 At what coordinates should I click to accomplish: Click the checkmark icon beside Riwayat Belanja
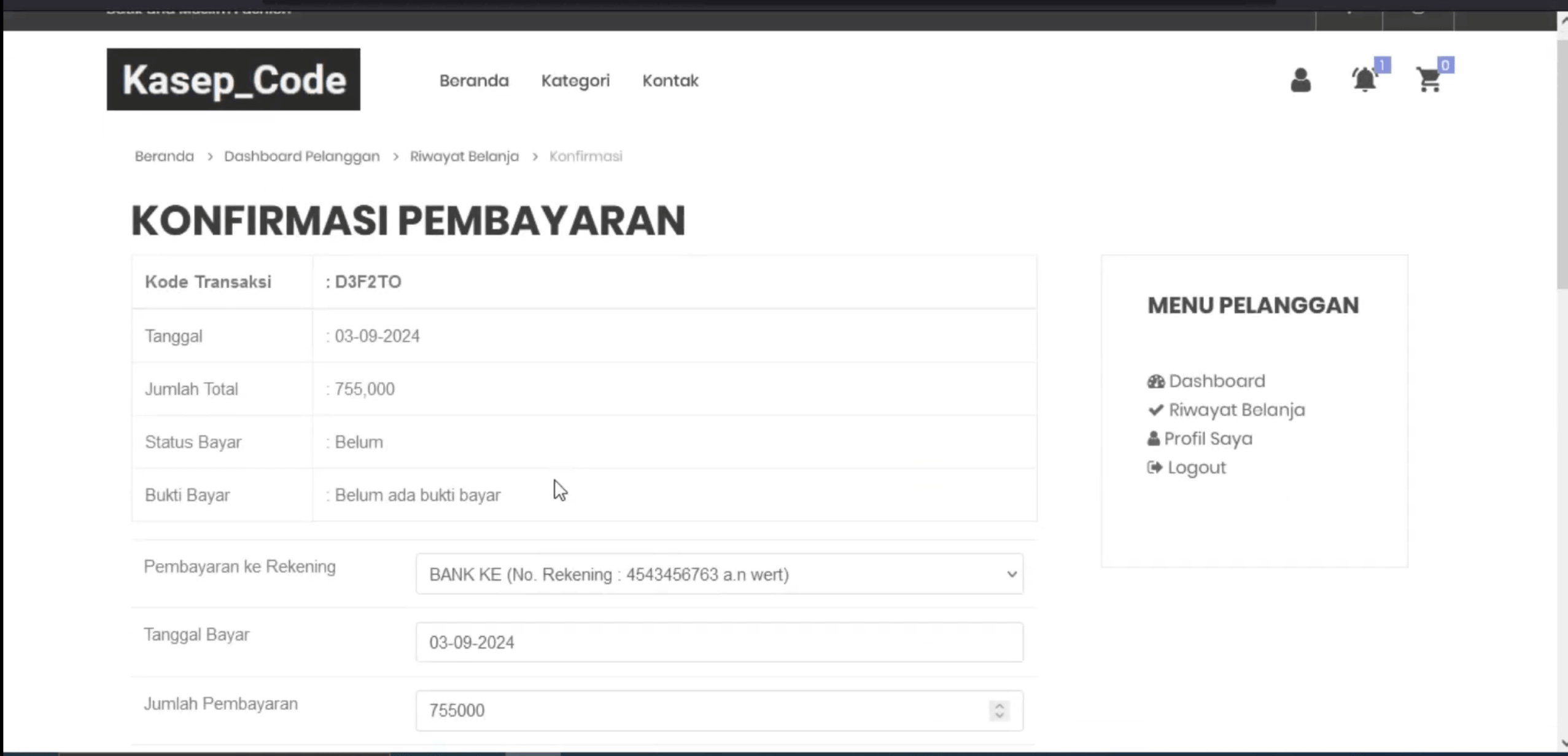1155,410
